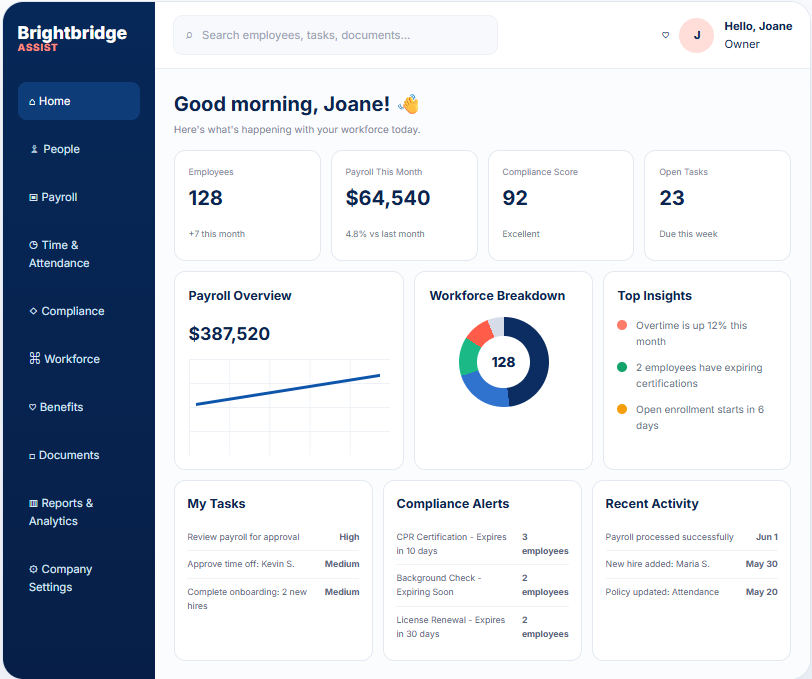The height and width of the screenshot is (679, 812).
Task: Click the Company Settings gear icon
Action: coord(33,569)
